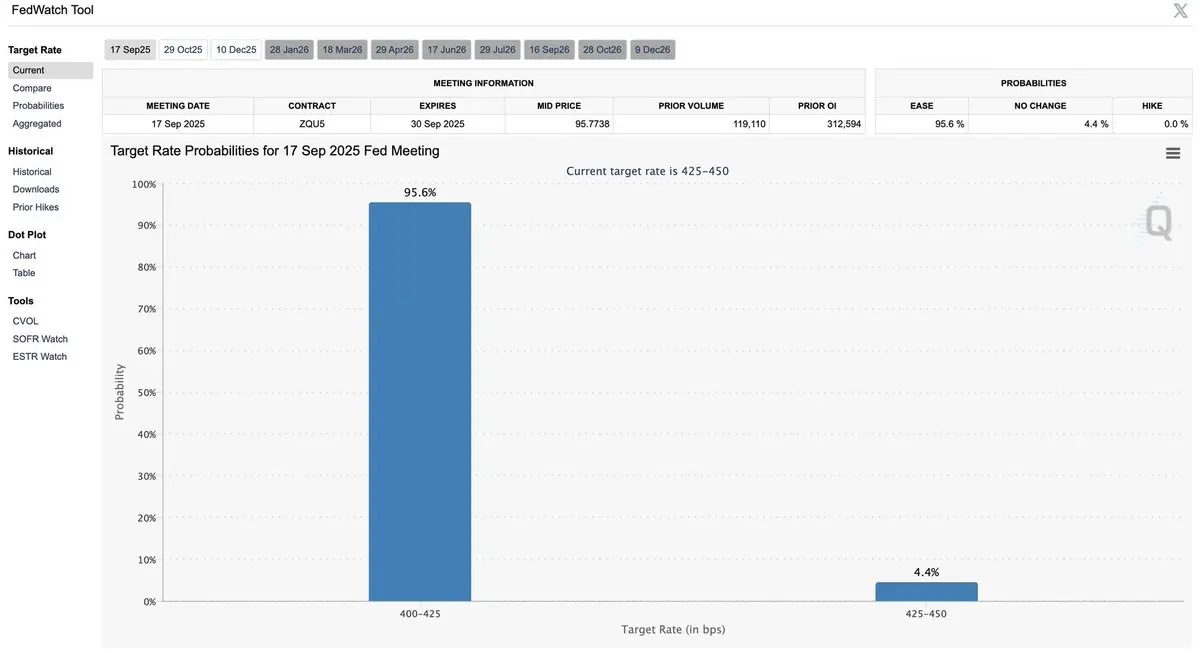Screen dimensions: 1200x653
Task: Open the Probabilities sidebar item
Action: pyautogui.click(x=38, y=106)
